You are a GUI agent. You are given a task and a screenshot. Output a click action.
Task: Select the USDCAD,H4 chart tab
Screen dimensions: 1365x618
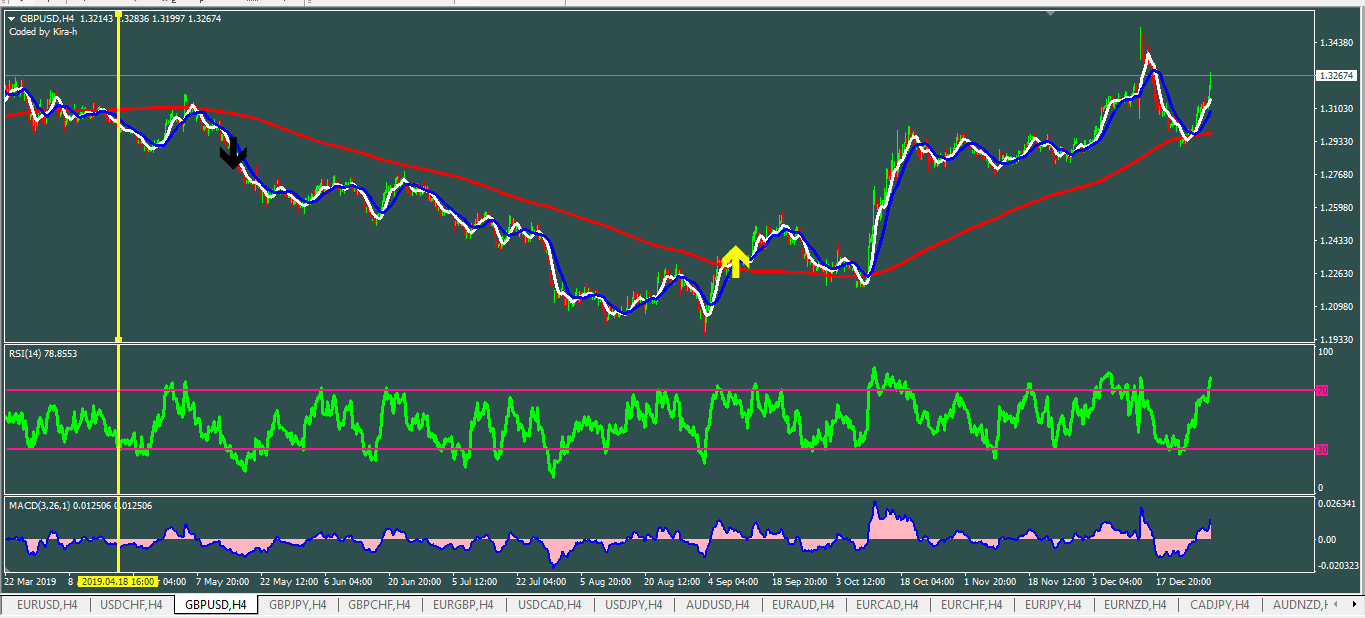click(547, 605)
